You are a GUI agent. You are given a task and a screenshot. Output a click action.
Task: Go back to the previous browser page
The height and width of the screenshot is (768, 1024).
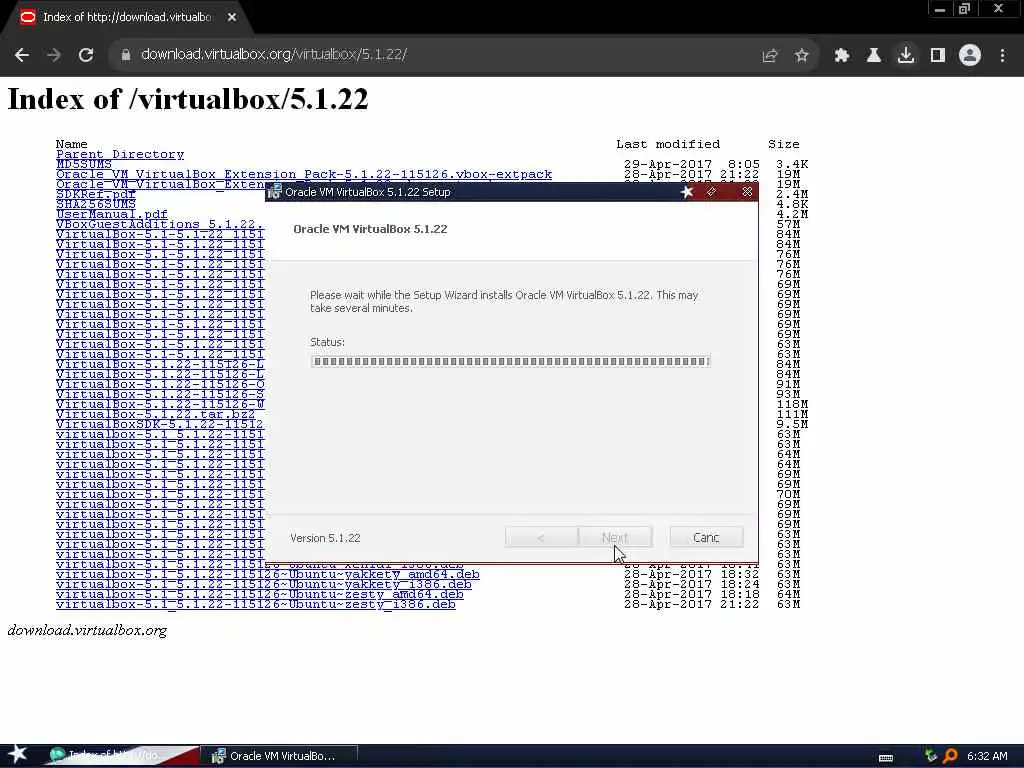coord(22,56)
